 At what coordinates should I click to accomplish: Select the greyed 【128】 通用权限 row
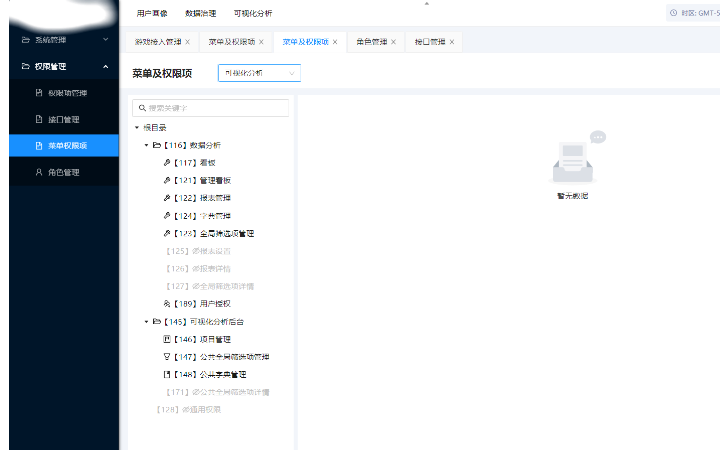(189, 409)
